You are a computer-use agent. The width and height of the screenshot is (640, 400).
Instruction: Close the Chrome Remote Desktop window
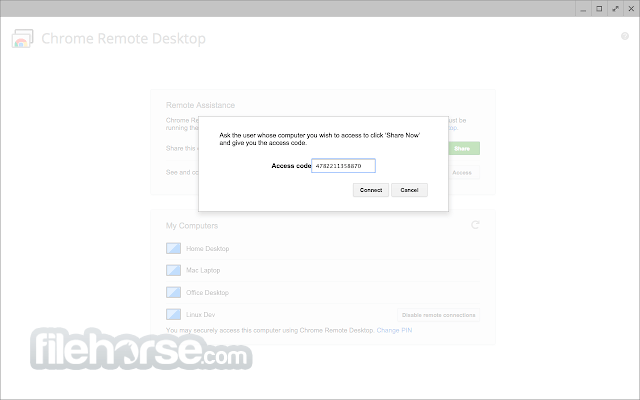pyautogui.click(x=631, y=9)
